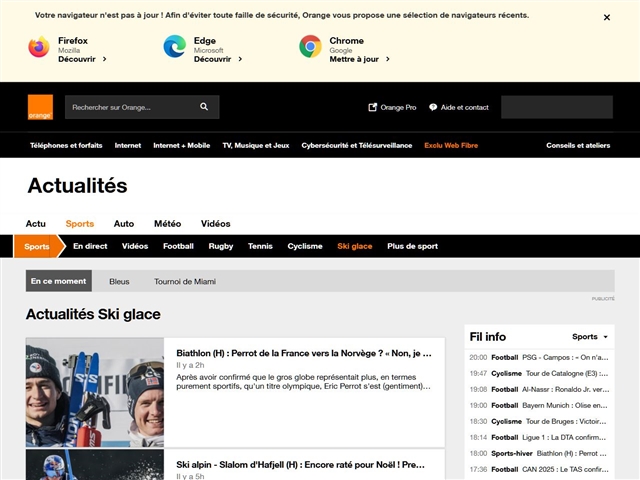Open the Ski glace section
This screenshot has width=640, height=480.
pos(355,246)
